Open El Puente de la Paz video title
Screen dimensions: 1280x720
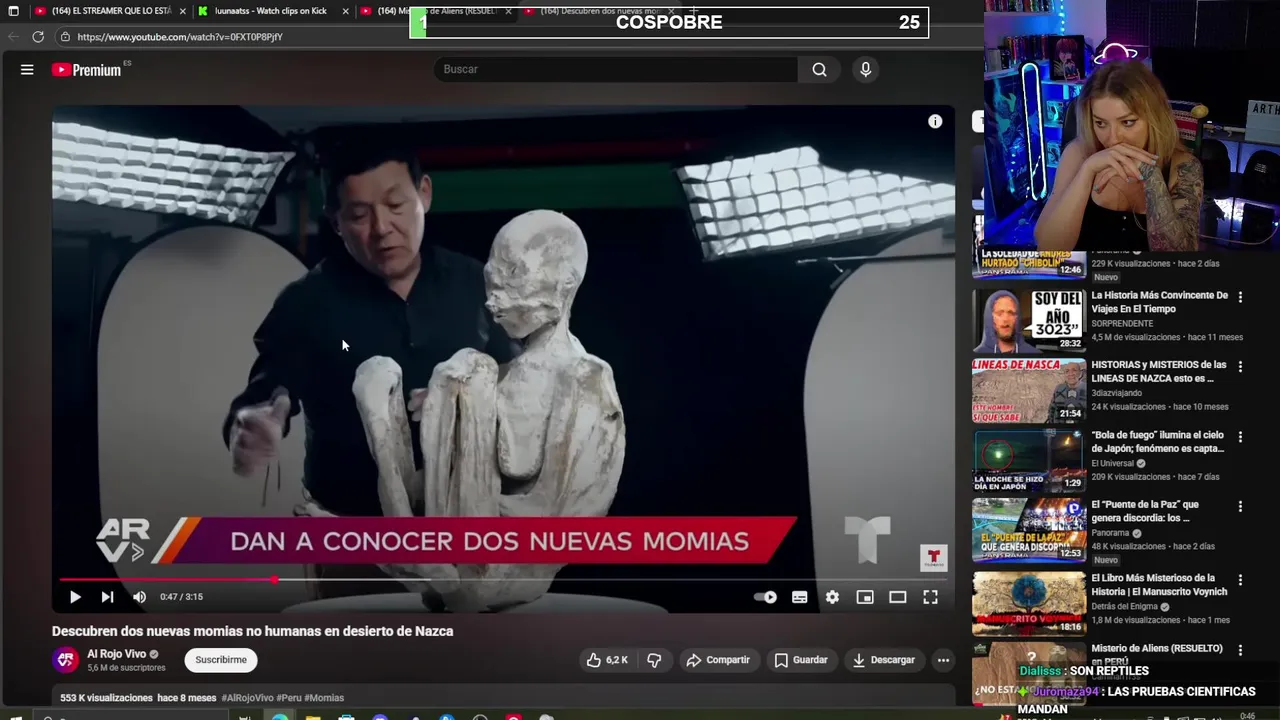pyautogui.click(x=1145, y=511)
